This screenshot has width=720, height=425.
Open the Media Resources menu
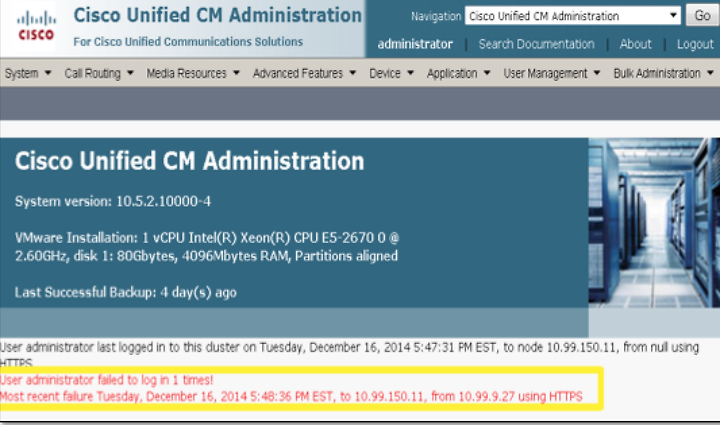pyautogui.click(x=193, y=73)
